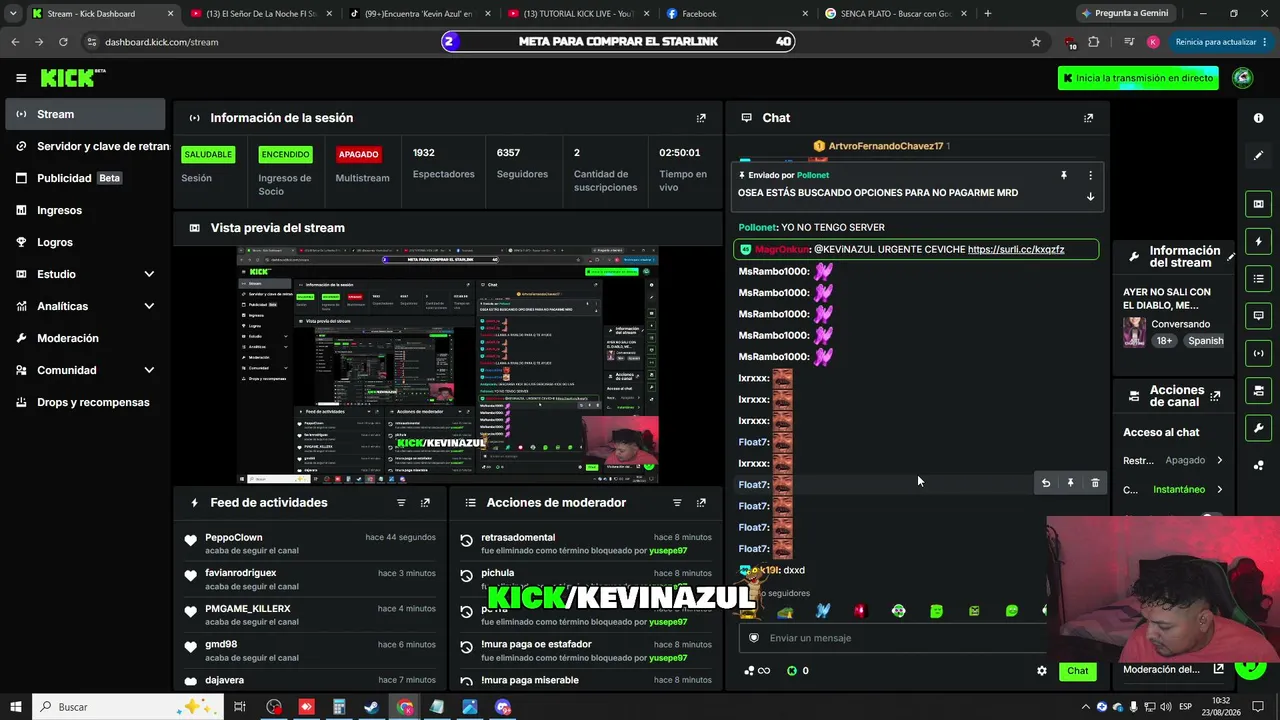Toggle the stream preview widget icon

(1258, 204)
